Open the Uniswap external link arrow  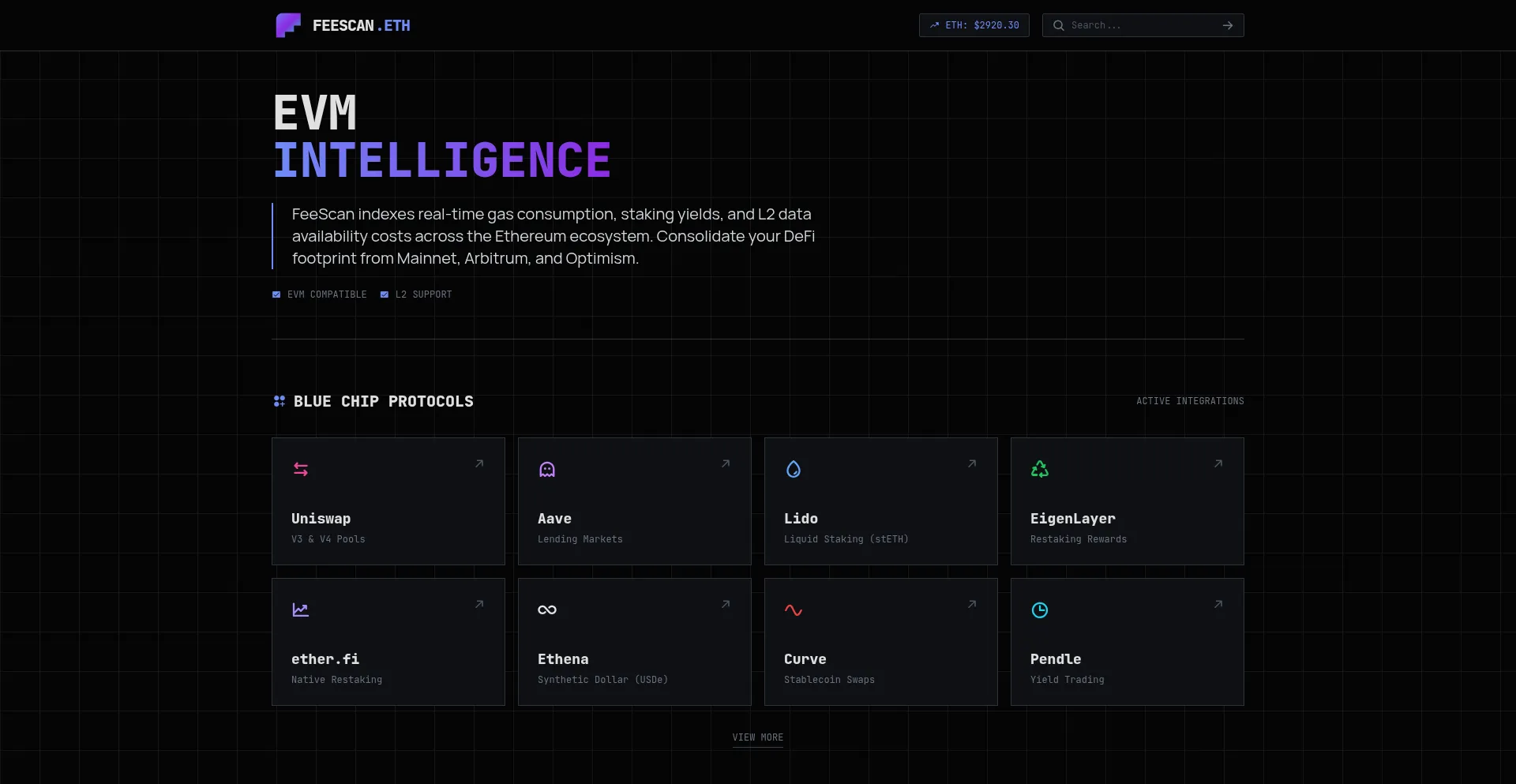click(x=479, y=464)
